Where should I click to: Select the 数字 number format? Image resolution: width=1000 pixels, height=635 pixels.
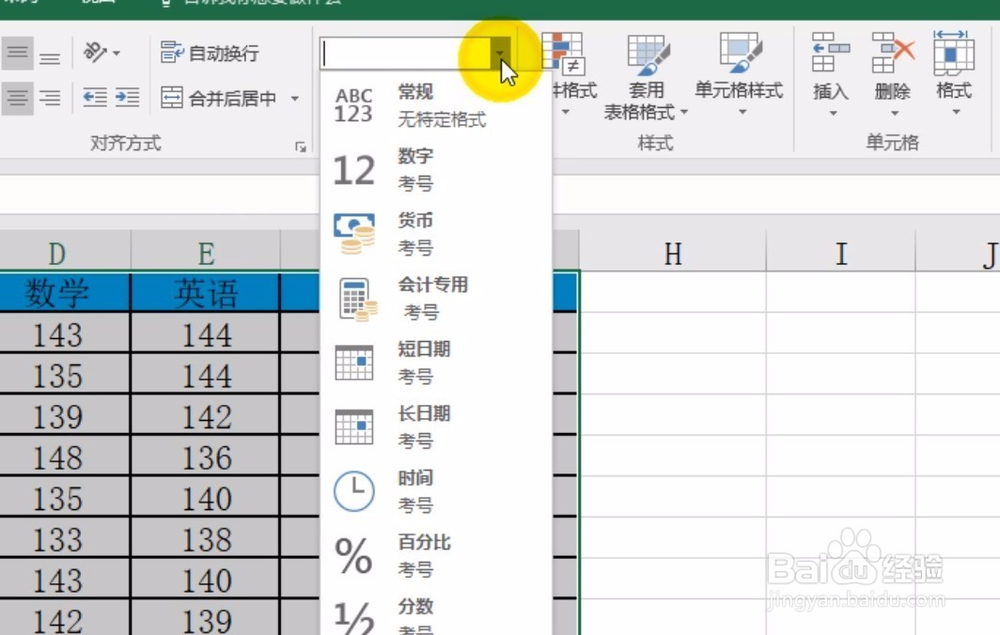pyautogui.click(x=436, y=170)
